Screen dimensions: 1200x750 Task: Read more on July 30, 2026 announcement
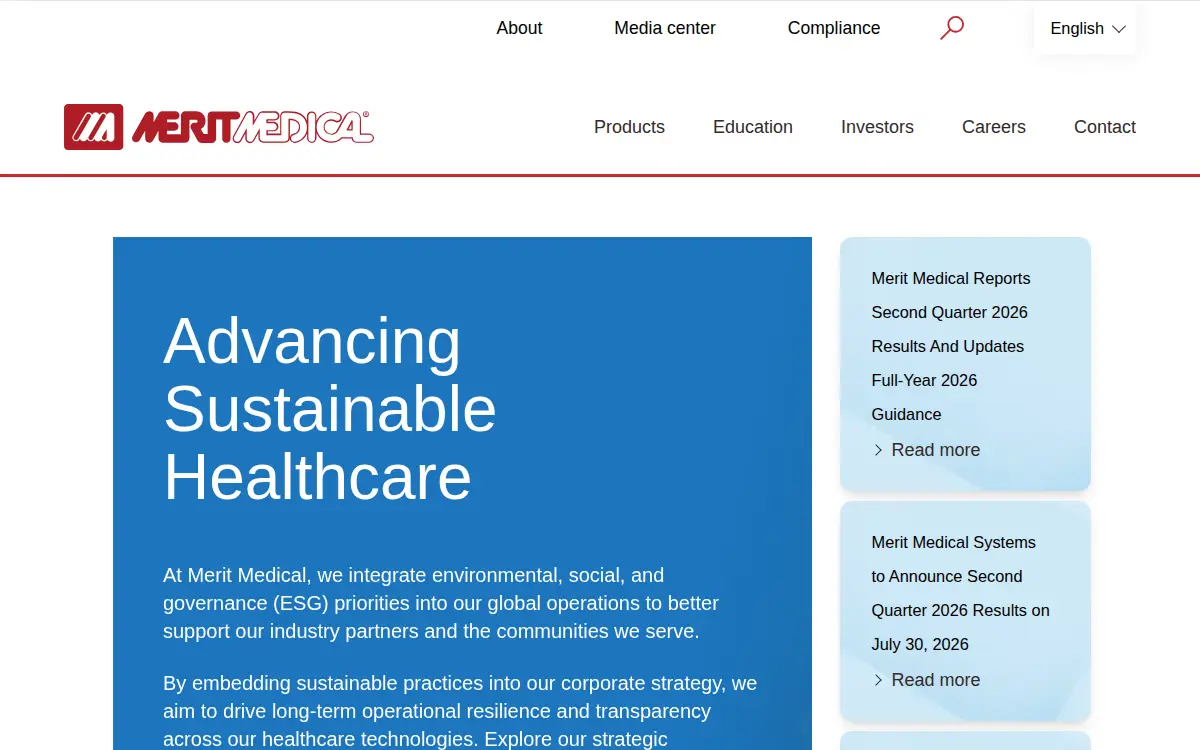click(926, 680)
